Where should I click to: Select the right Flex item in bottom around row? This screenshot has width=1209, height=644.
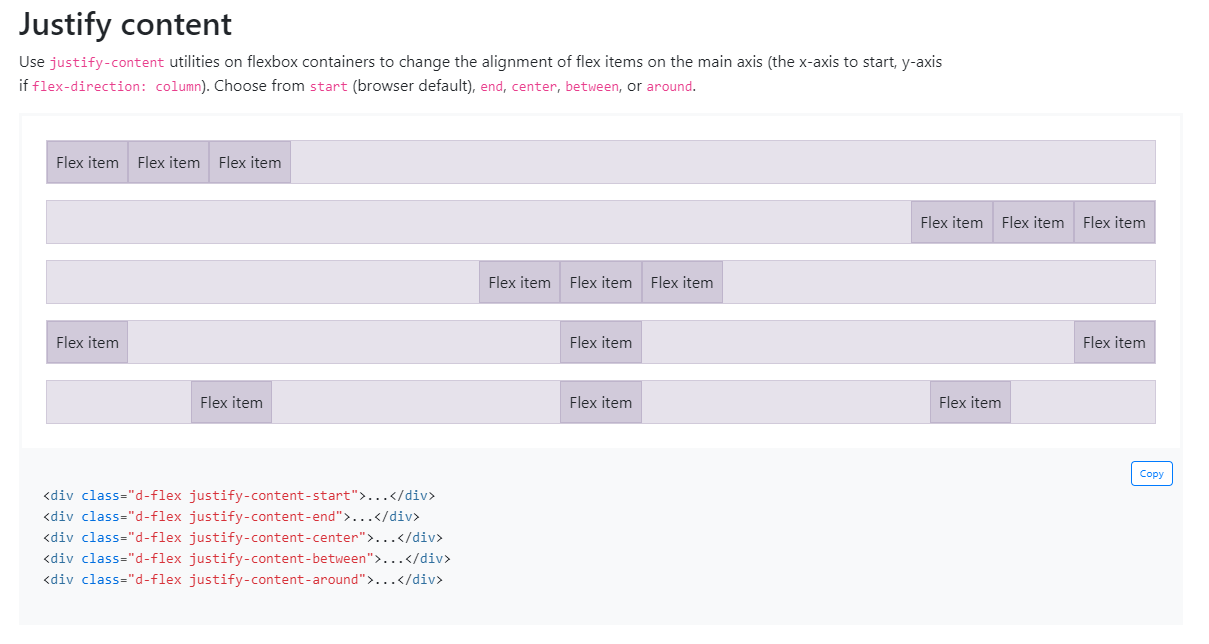tap(970, 403)
